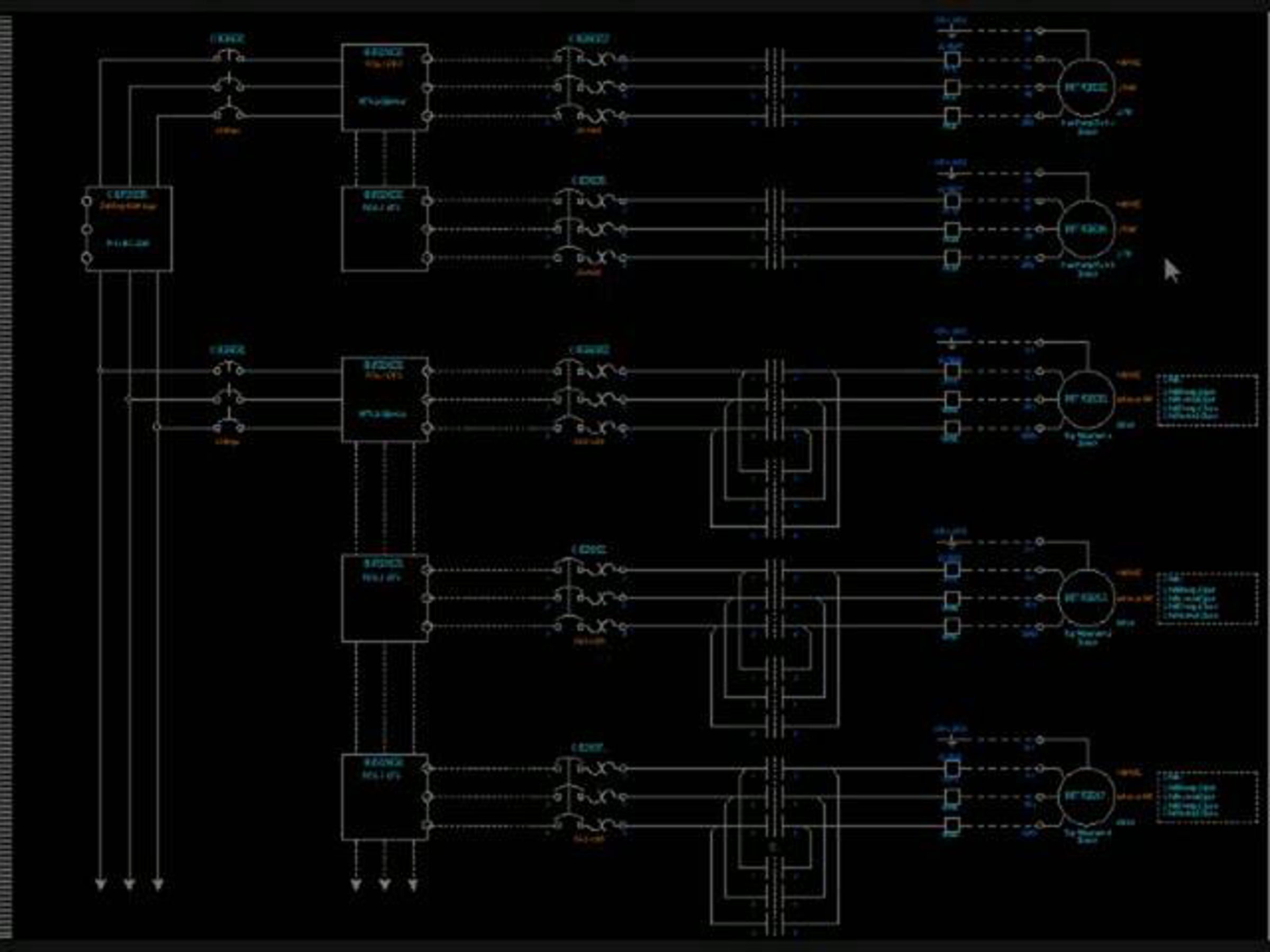The height and width of the screenshot is (952, 1270).
Task: Select the bottom drive module box in center column
Action: [386, 797]
